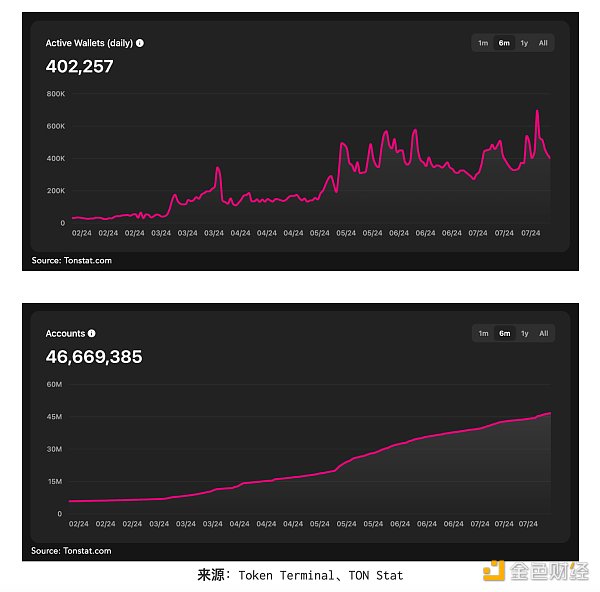Viewport: 600px width, 592px height.
Task: Click the Token Terminal, TON Stat source caption
Action: pos(300,575)
